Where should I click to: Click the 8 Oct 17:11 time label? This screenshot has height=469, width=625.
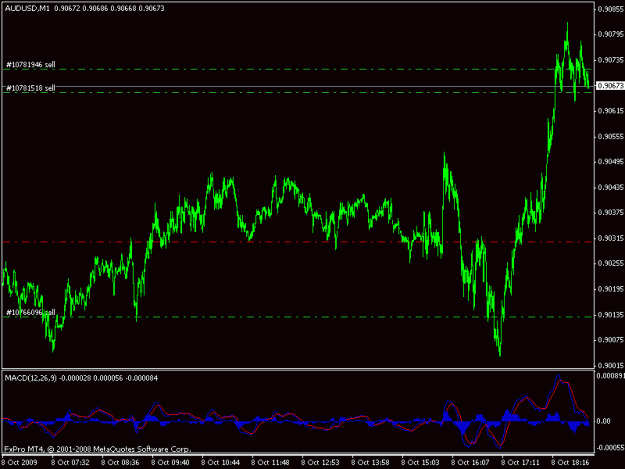[x=520, y=463]
